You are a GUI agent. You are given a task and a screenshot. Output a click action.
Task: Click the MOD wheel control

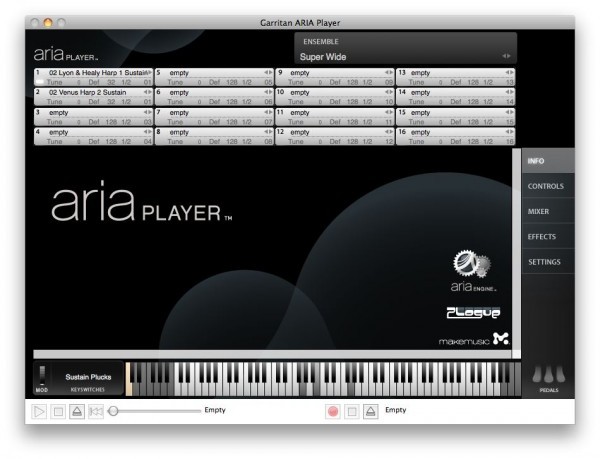click(x=42, y=376)
